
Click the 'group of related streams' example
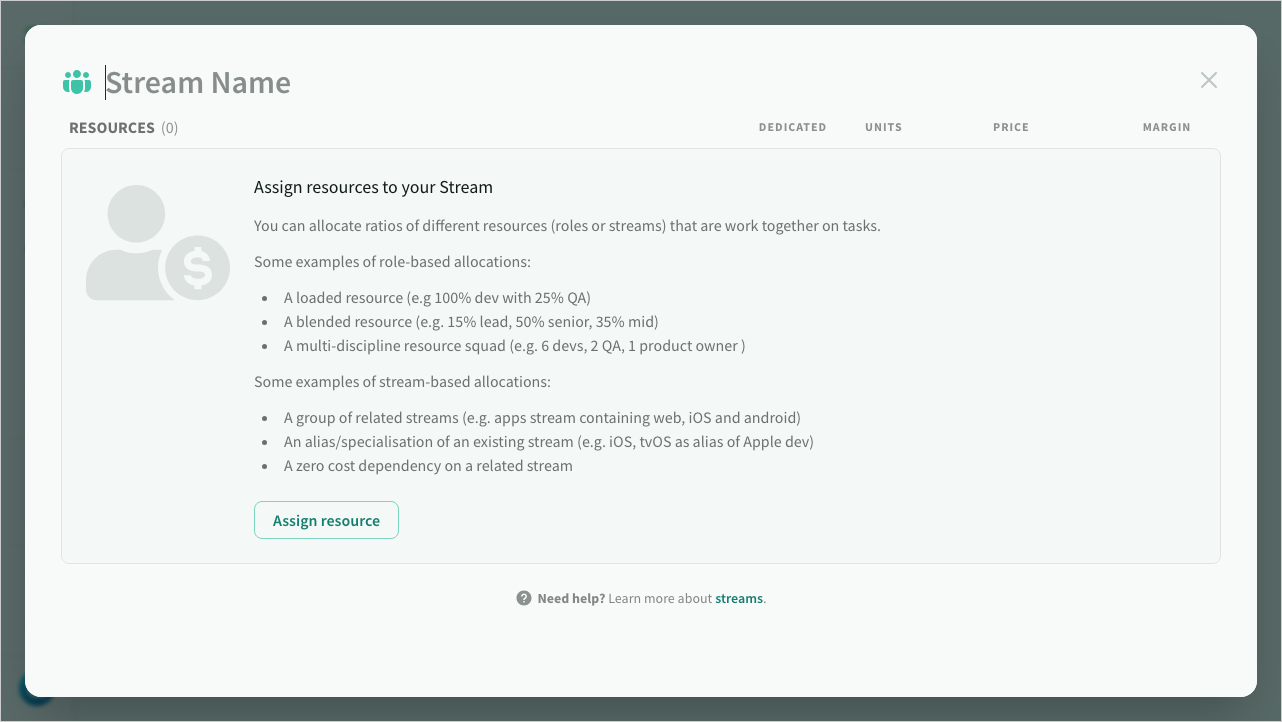541,418
